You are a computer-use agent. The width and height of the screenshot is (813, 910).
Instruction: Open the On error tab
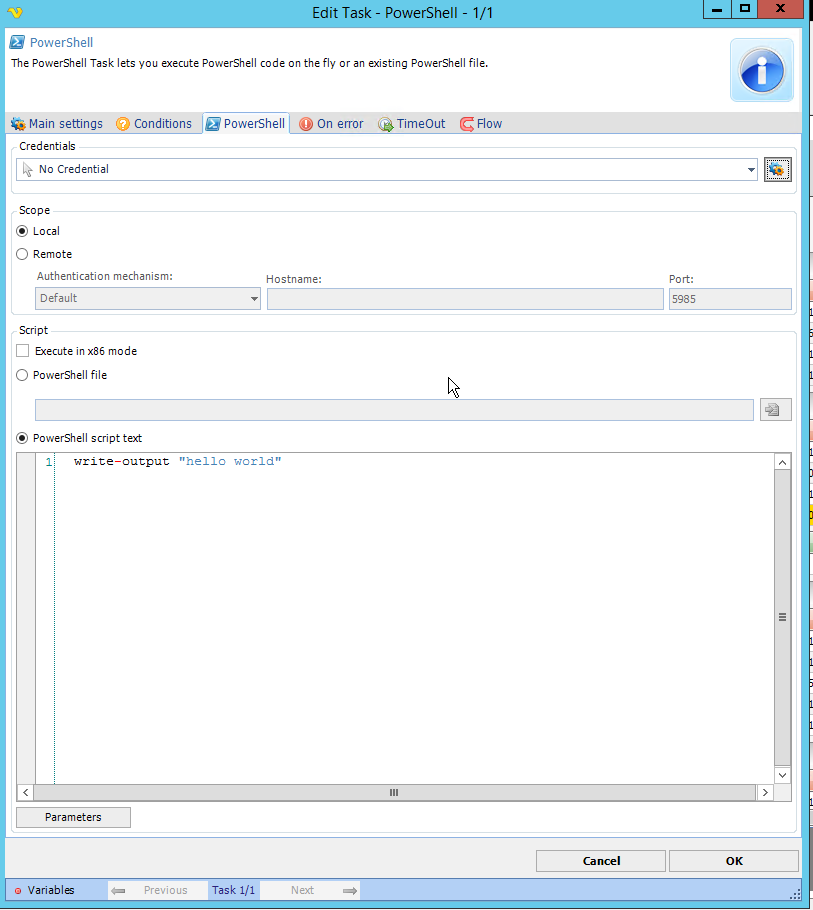(331, 124)
